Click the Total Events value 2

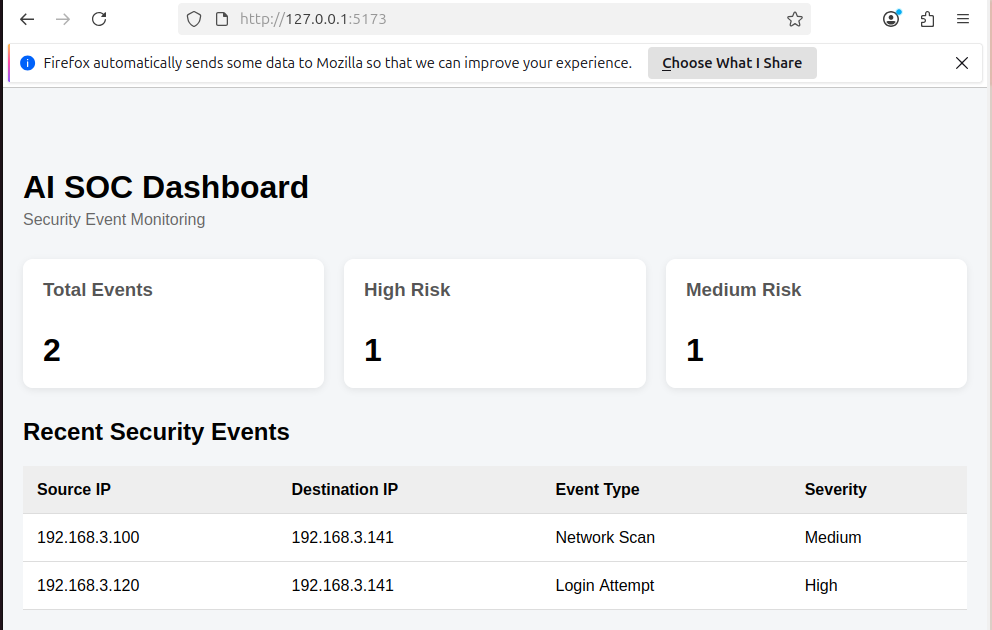pos(52,350)
